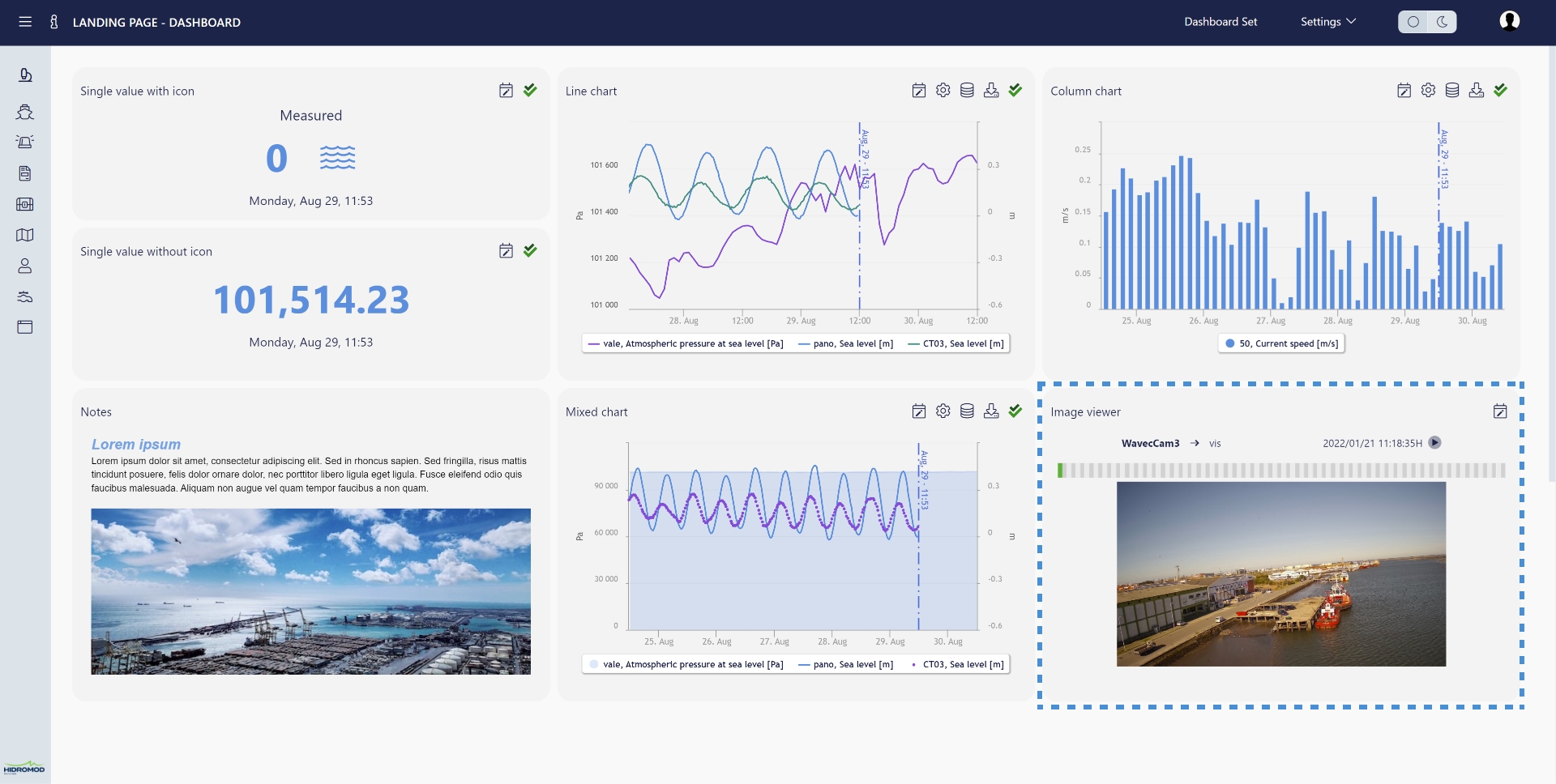
Task: Click database icon on Mixed chart
Action: [x=967, y=411]
